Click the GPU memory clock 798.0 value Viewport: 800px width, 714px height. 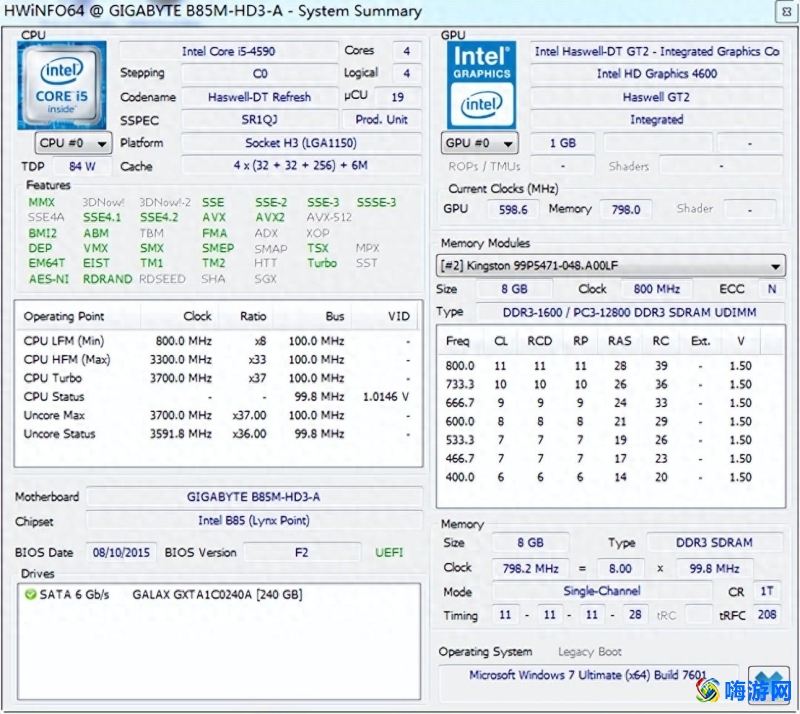(x=626, y=210)
